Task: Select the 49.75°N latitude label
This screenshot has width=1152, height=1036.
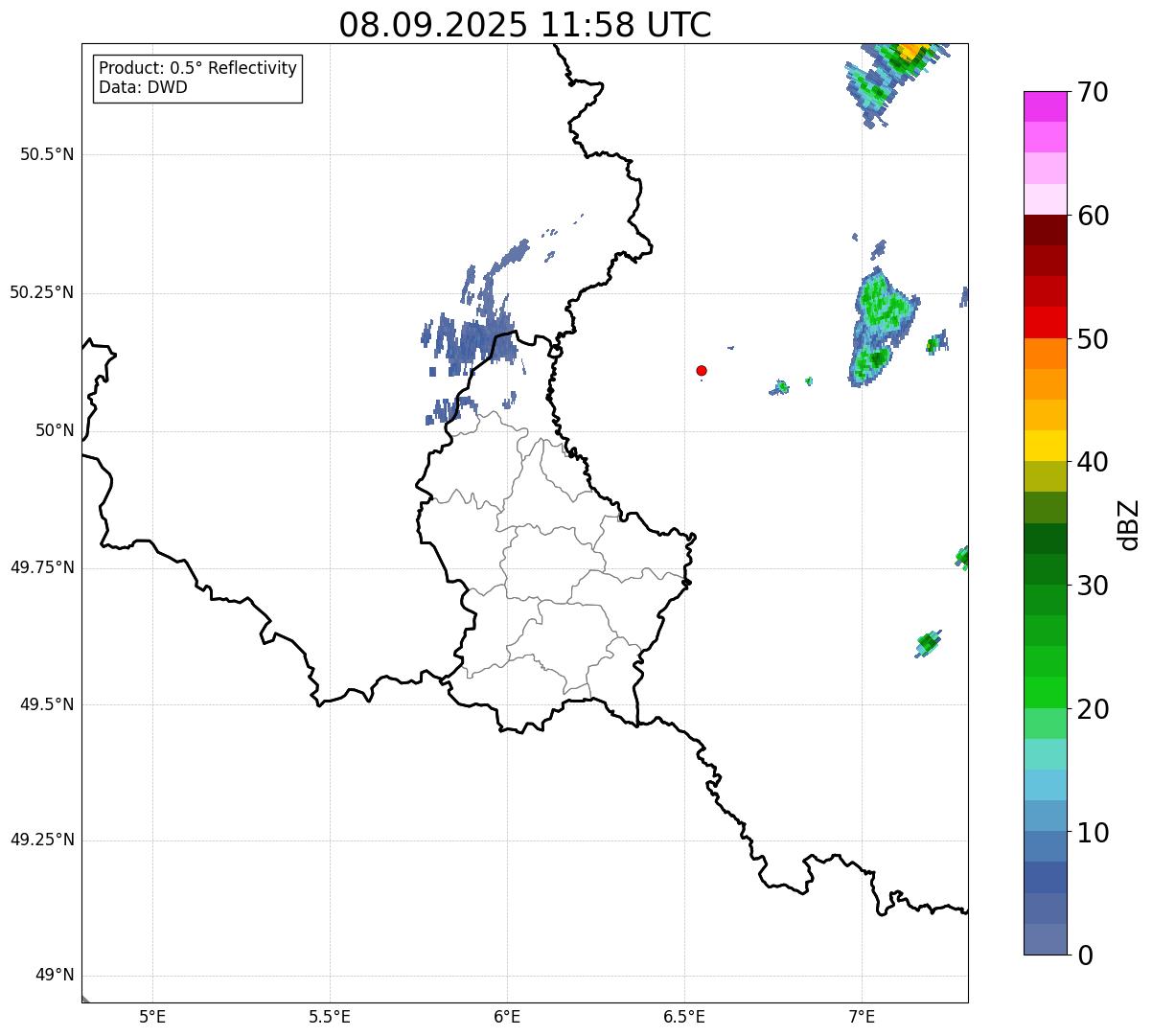Action: click(x=42, y=567)
